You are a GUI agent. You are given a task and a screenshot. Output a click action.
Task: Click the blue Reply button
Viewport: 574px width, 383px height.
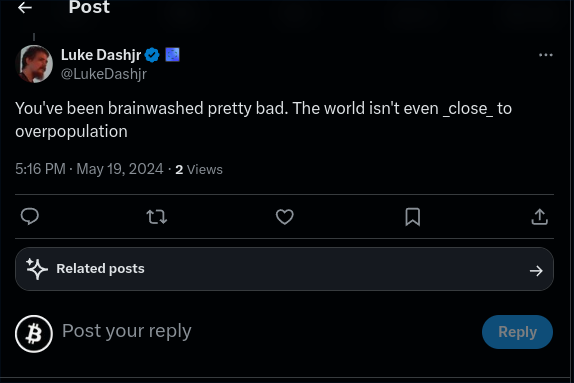click(x=517, y=332)
